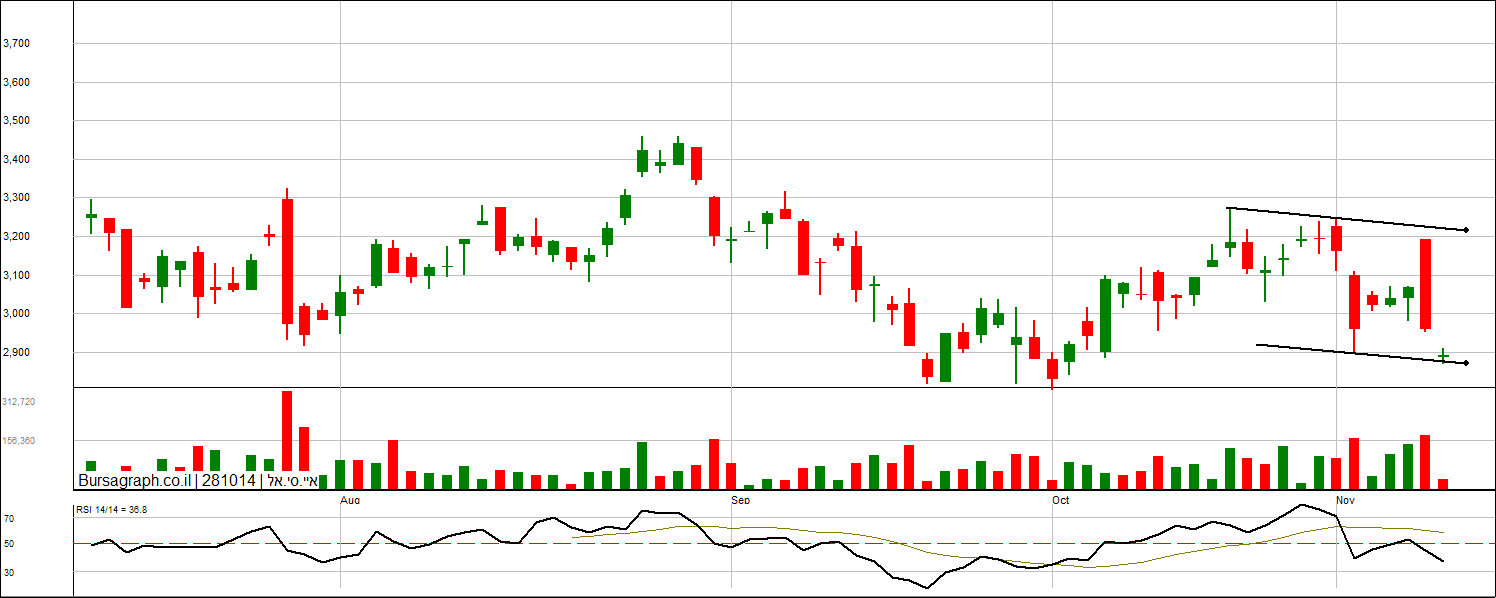Screen dimensions: 1496x598
Task: Select the 3,000 price axis label
Action: click(x=17, y=314)
